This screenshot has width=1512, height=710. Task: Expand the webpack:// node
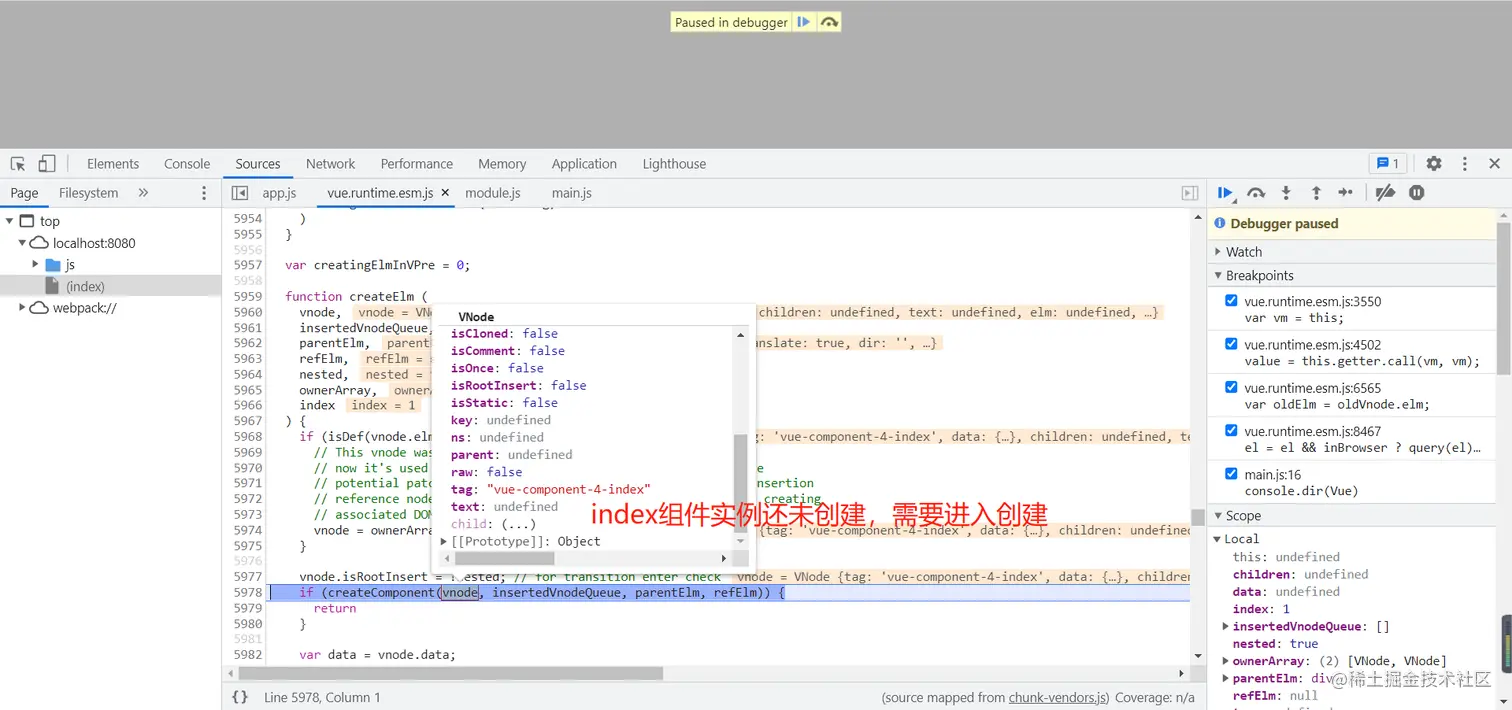pyautogui.click(x=22, y=308)
